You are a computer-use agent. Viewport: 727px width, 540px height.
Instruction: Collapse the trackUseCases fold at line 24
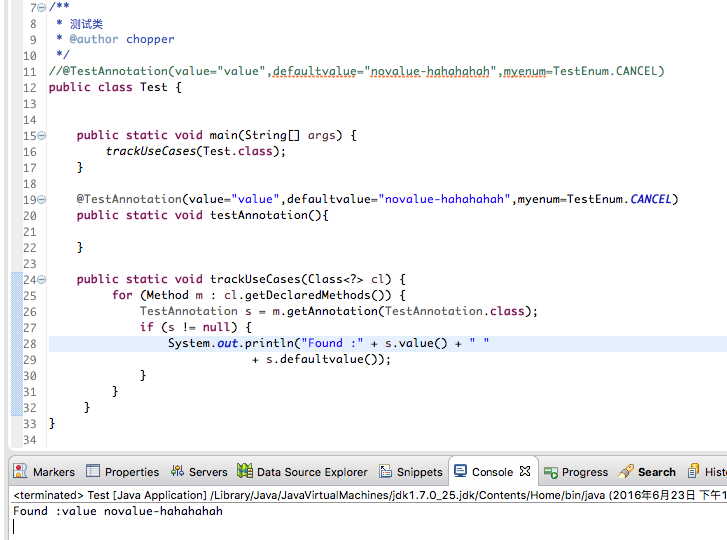[x=42, y=280]
